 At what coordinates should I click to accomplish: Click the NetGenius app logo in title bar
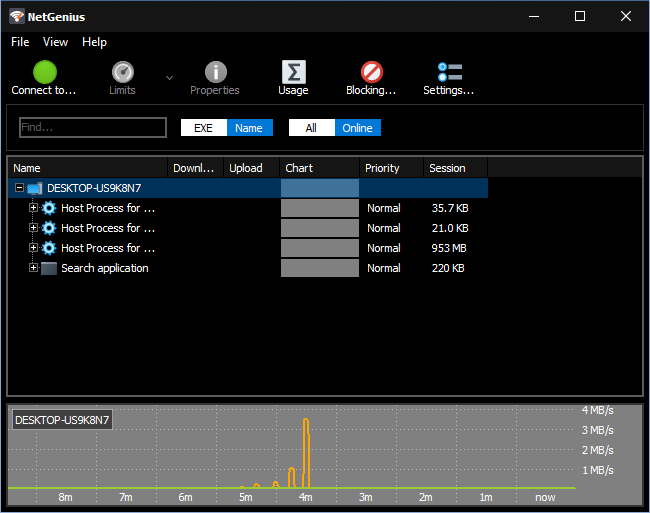click(17, 17)
